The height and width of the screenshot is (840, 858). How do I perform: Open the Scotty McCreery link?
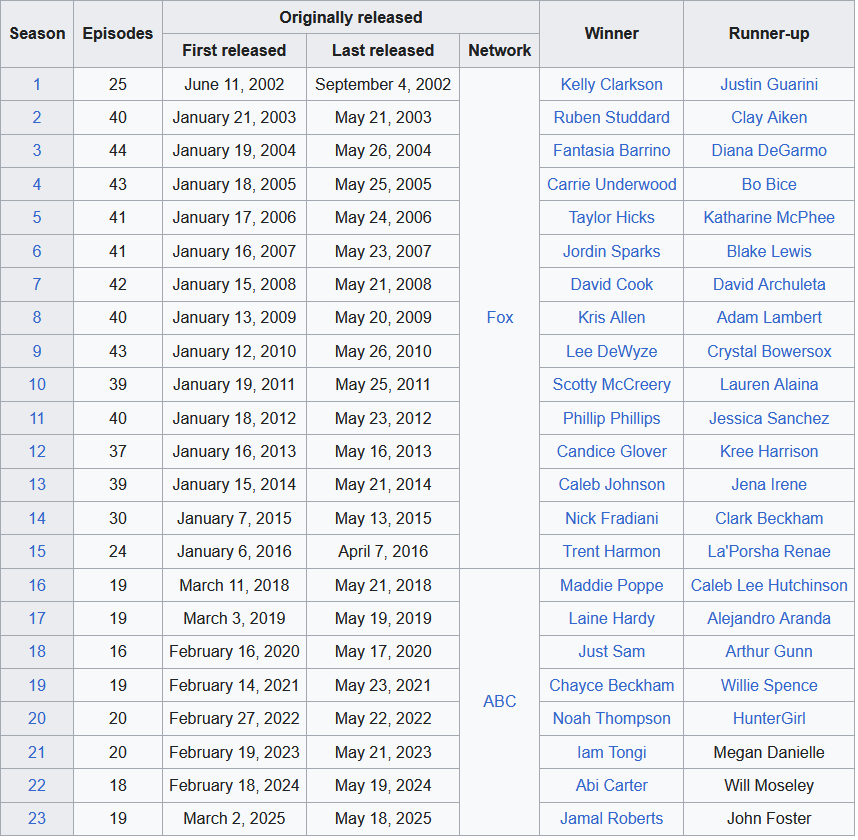pos(611,384)
